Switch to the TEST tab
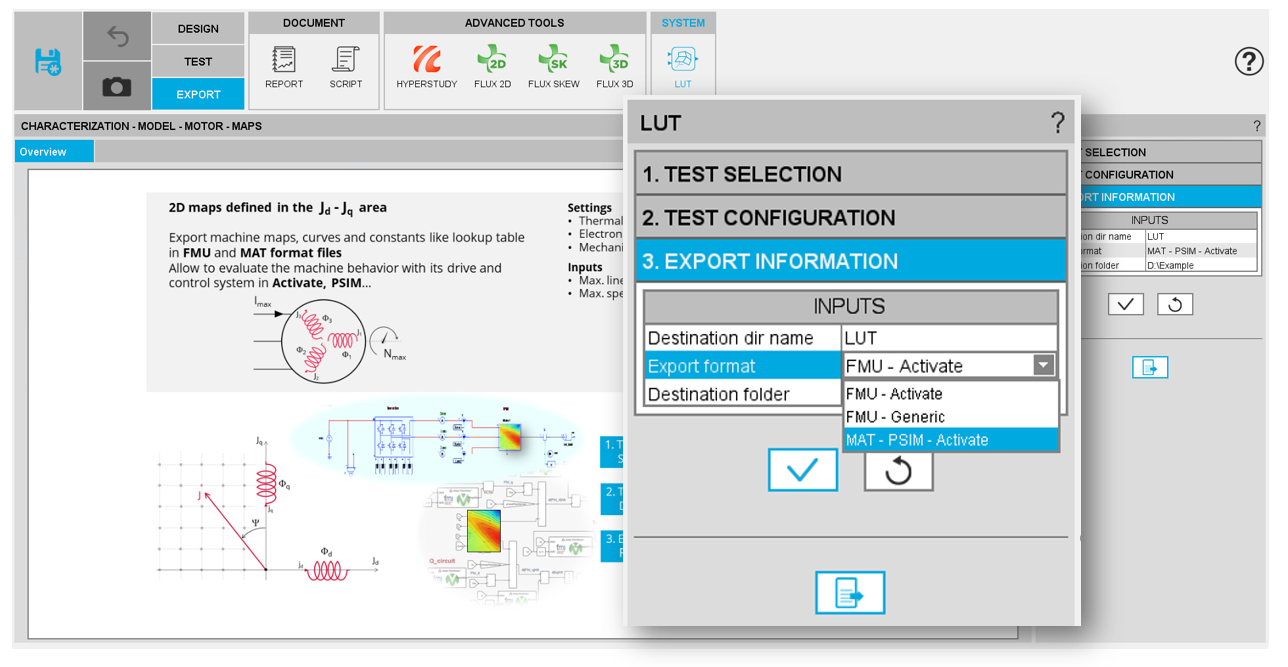Screen dimensions: 1288x667 pos(198,62)
